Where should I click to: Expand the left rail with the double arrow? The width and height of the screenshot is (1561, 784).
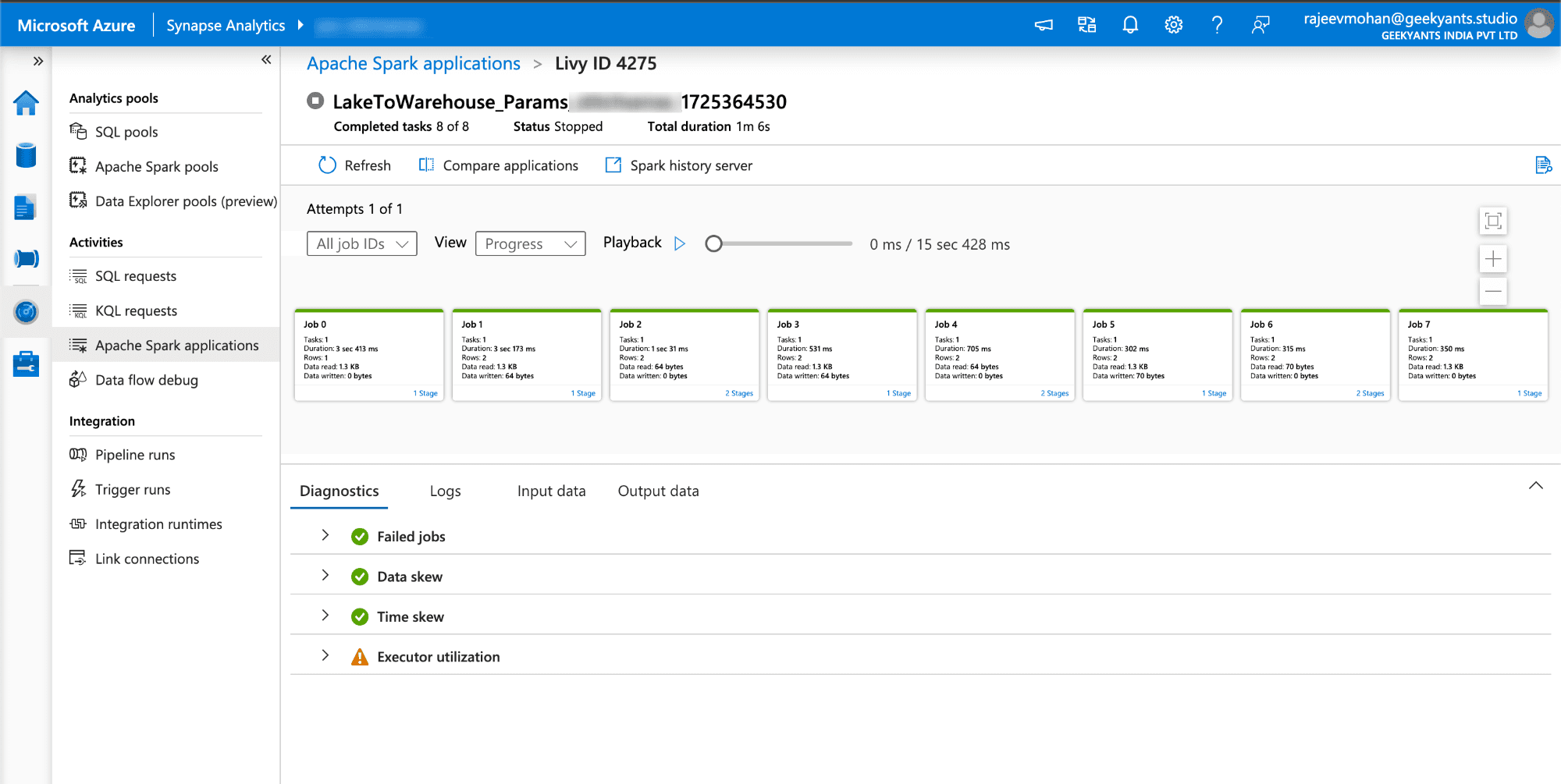(37, 61)
